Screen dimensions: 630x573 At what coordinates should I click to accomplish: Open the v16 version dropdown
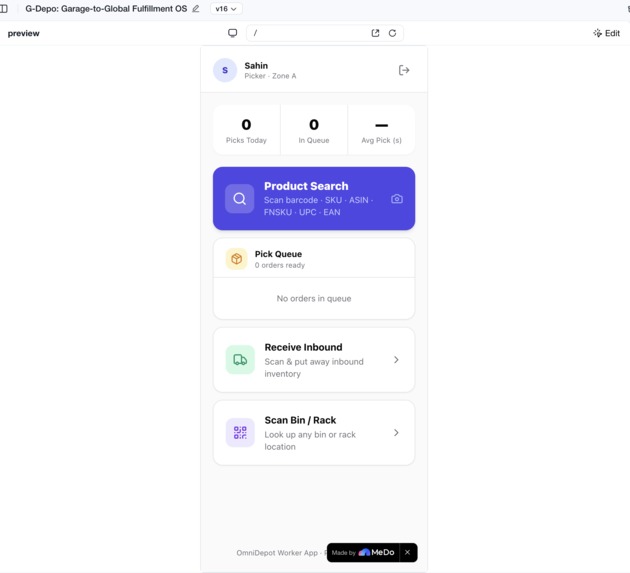tap(226, 8)
